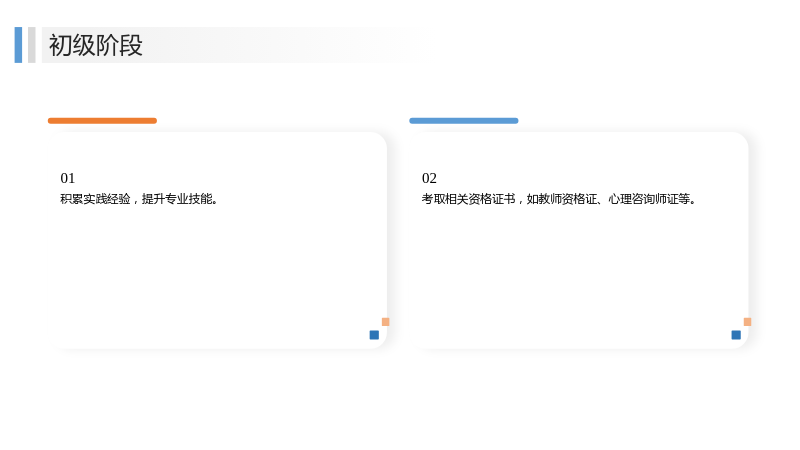Click text 积累实践经验，提升专业技能

pos(139,199)
